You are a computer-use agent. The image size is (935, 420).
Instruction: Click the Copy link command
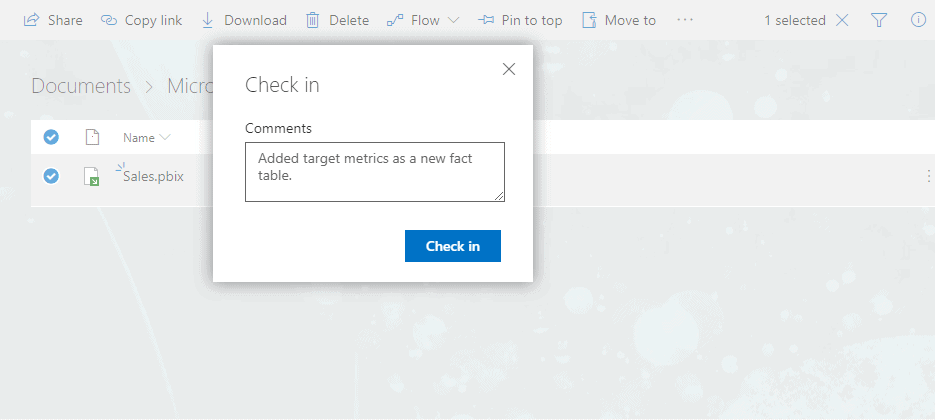[x=141, y=20]
